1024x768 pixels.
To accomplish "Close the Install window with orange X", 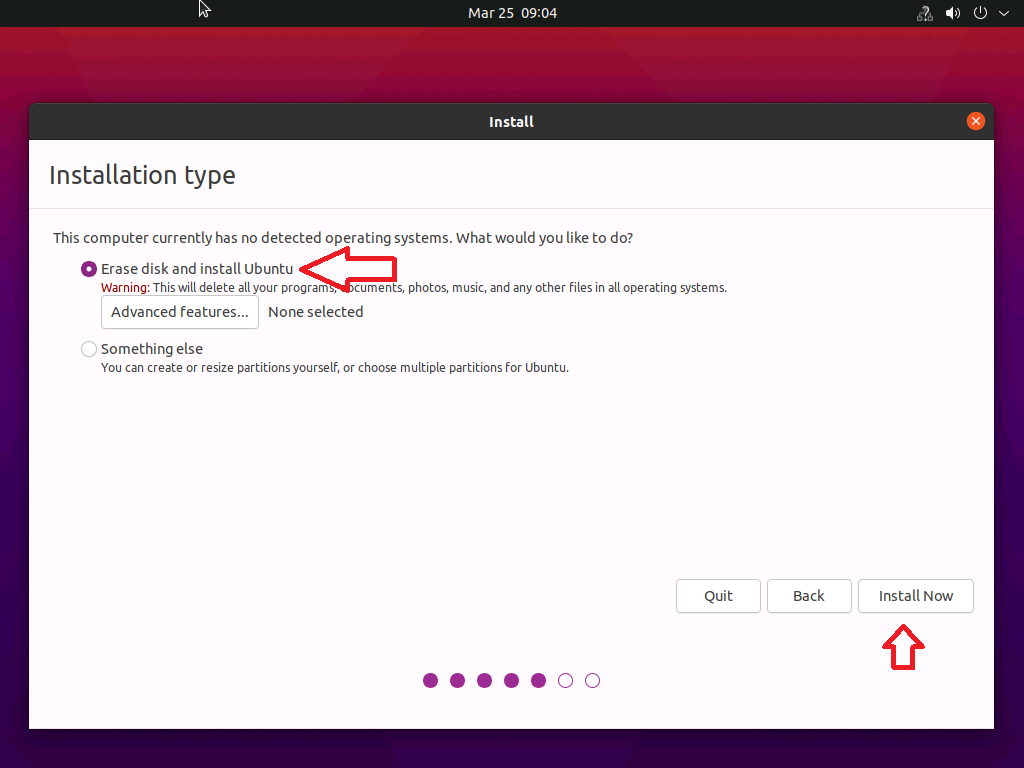I will point(976,121).
